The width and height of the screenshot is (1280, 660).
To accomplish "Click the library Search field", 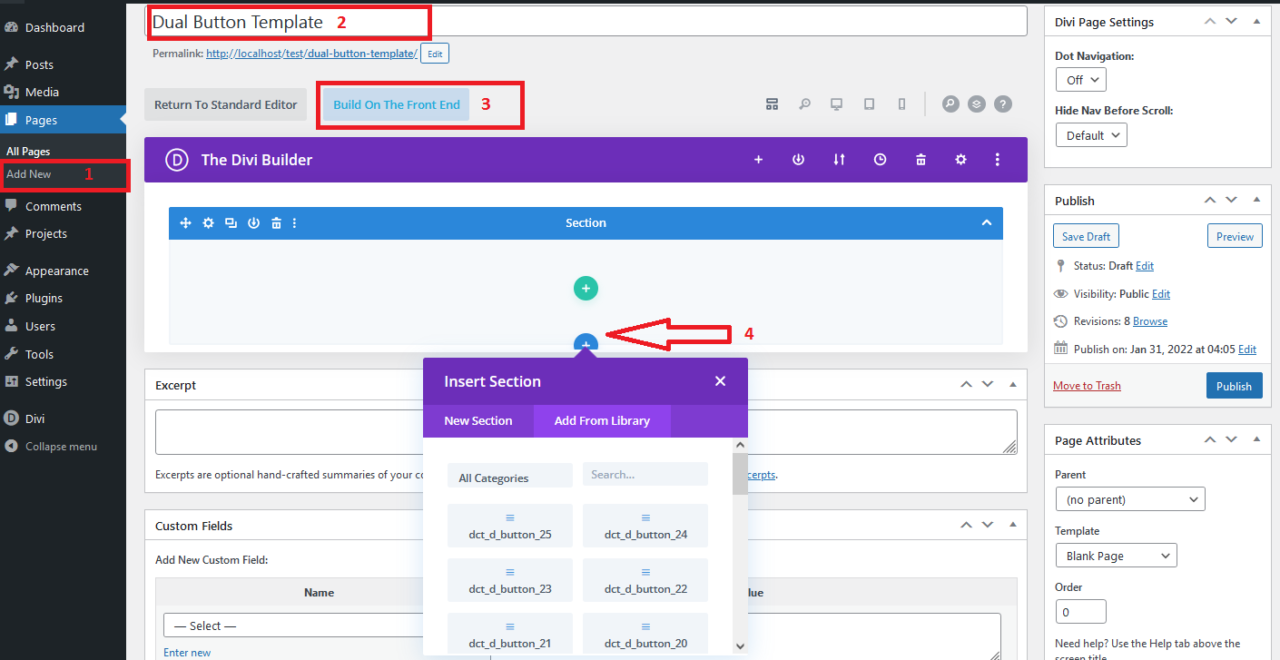I will [x=645, y=474].
